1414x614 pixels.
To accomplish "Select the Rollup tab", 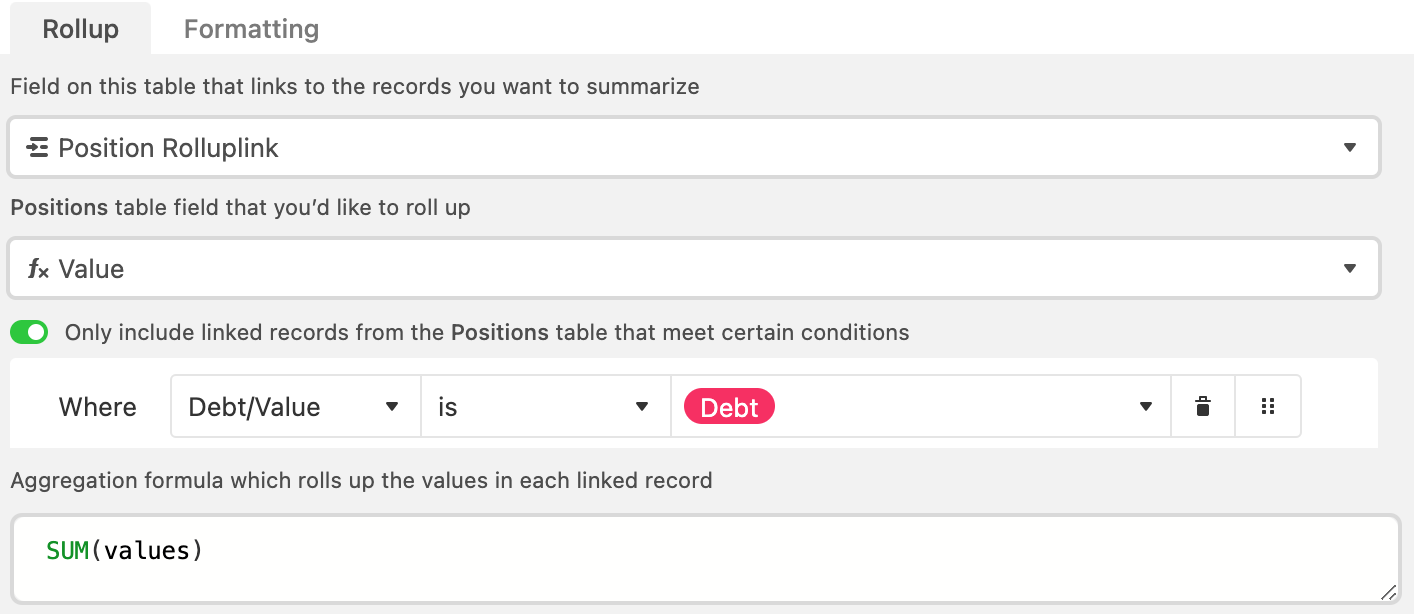I will [x=80, y=29].
